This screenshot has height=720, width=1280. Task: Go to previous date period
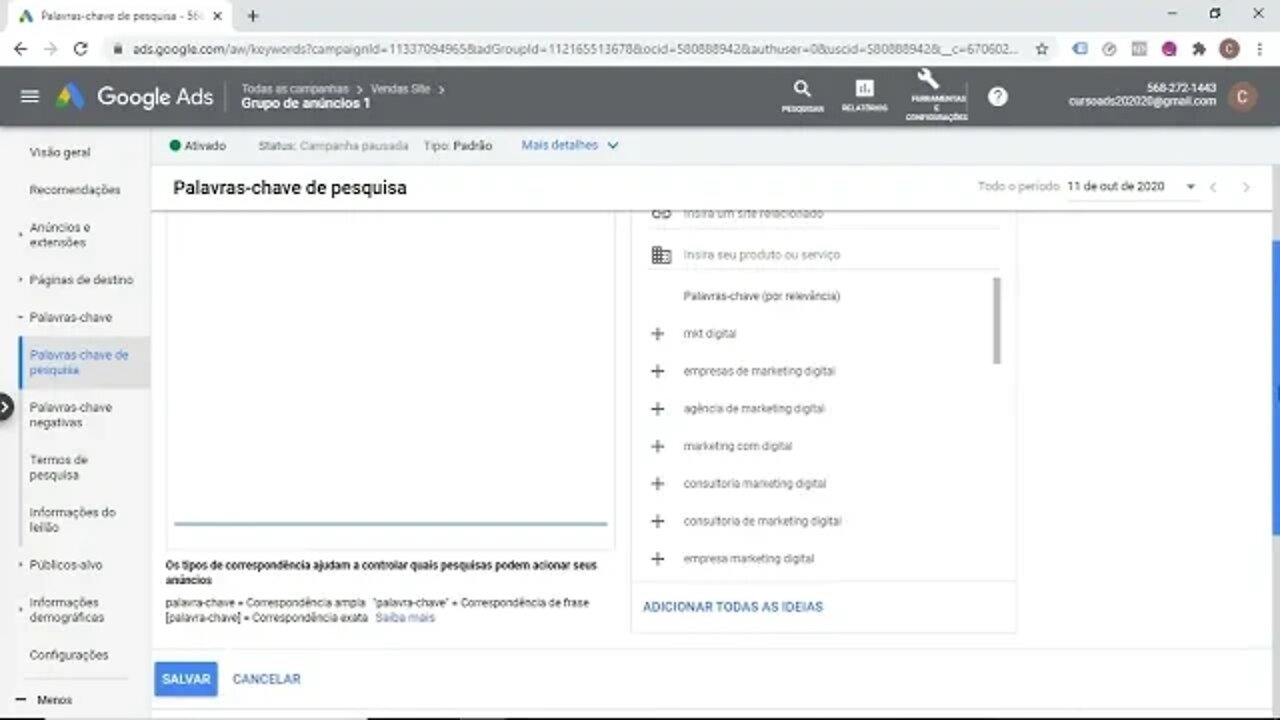pos(1213,187)
